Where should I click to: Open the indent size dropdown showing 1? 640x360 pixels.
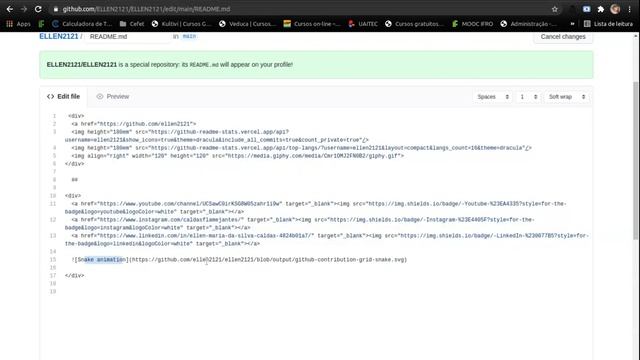(x=528, y=97)
